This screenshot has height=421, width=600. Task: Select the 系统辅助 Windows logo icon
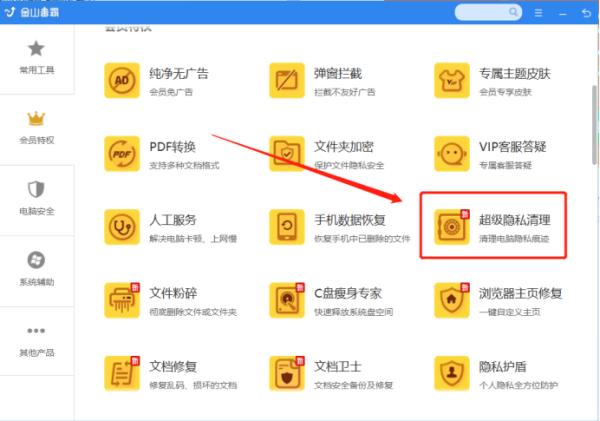36,260
